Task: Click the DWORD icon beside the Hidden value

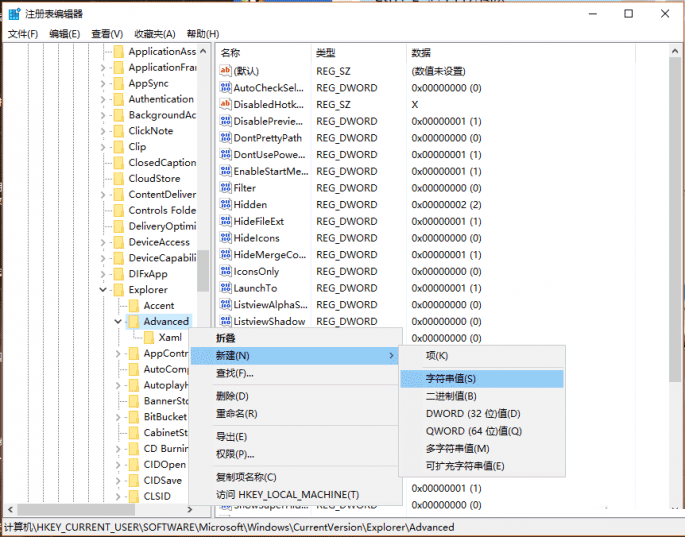Action: (225, 205)
